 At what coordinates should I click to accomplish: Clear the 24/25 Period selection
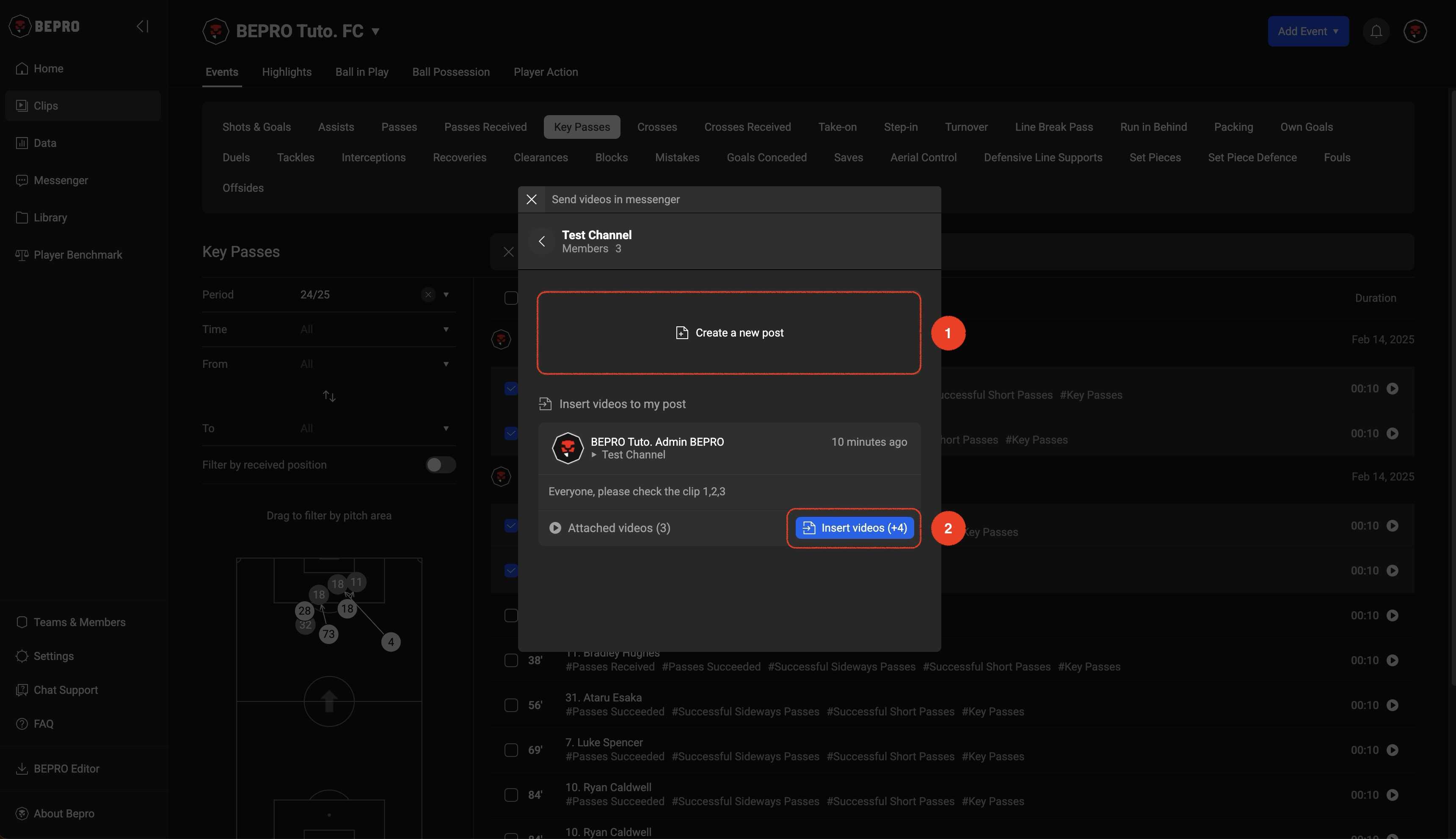[x=427, y=295]
